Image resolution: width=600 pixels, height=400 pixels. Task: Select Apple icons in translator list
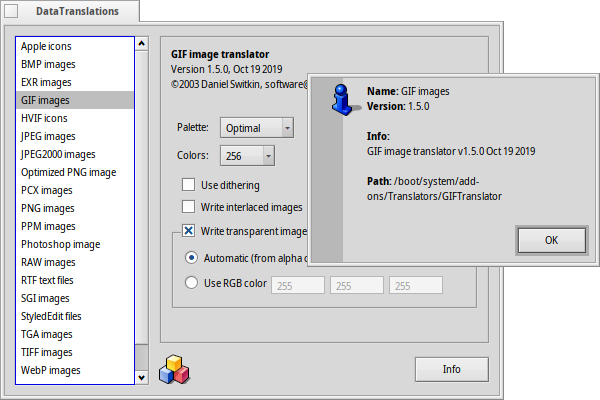click(x=47, y=46)
